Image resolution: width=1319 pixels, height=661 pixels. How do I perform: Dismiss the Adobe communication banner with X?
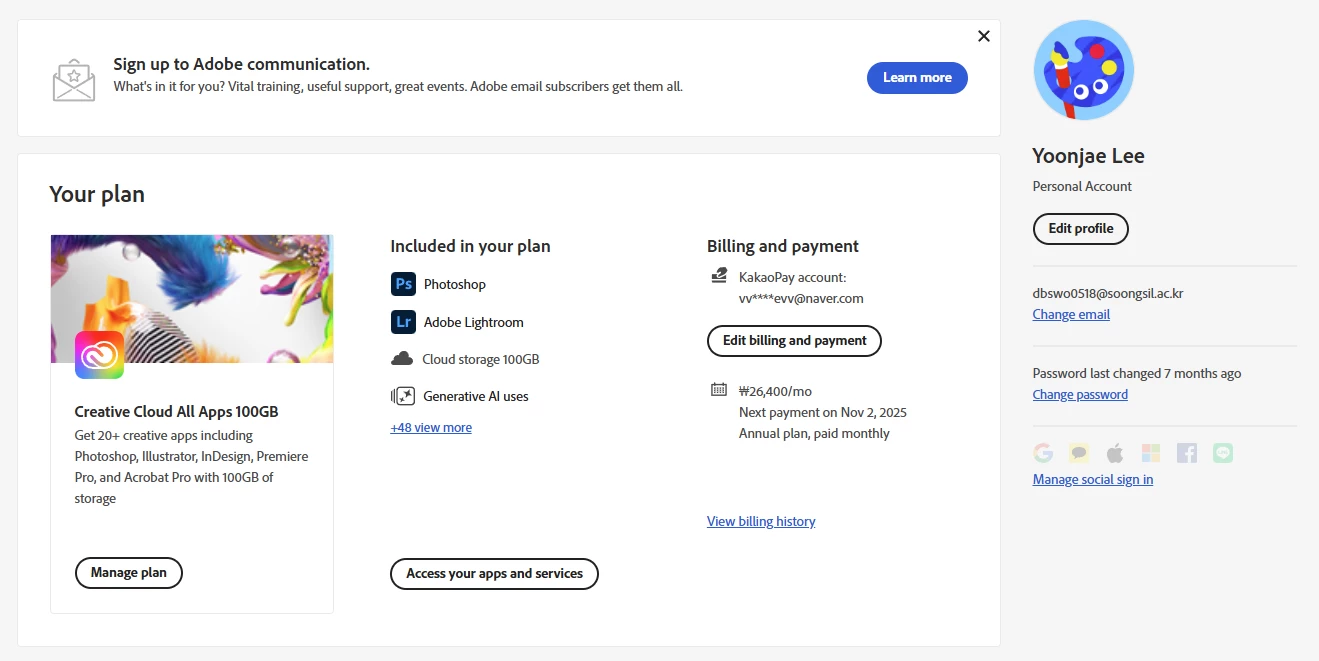984,36
